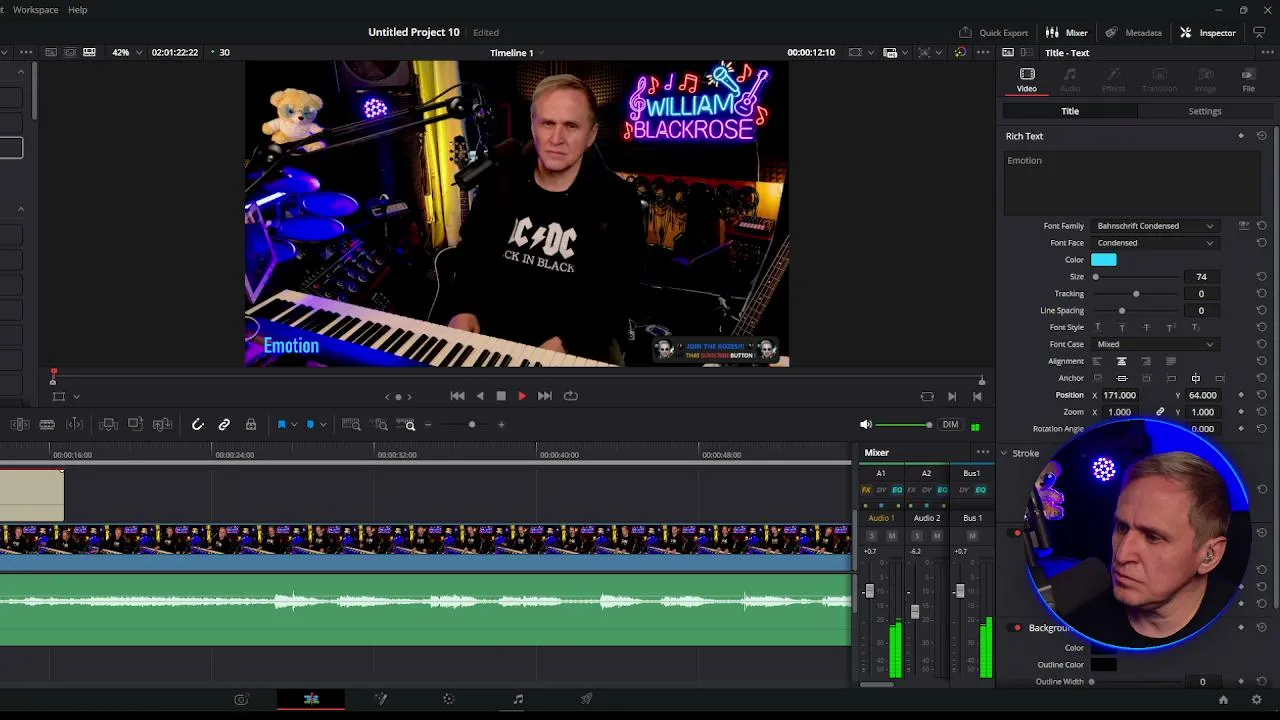Click the Detail Zoom icon
The width and height of the screenshot is (1280, 720).
tap(381, 425)
